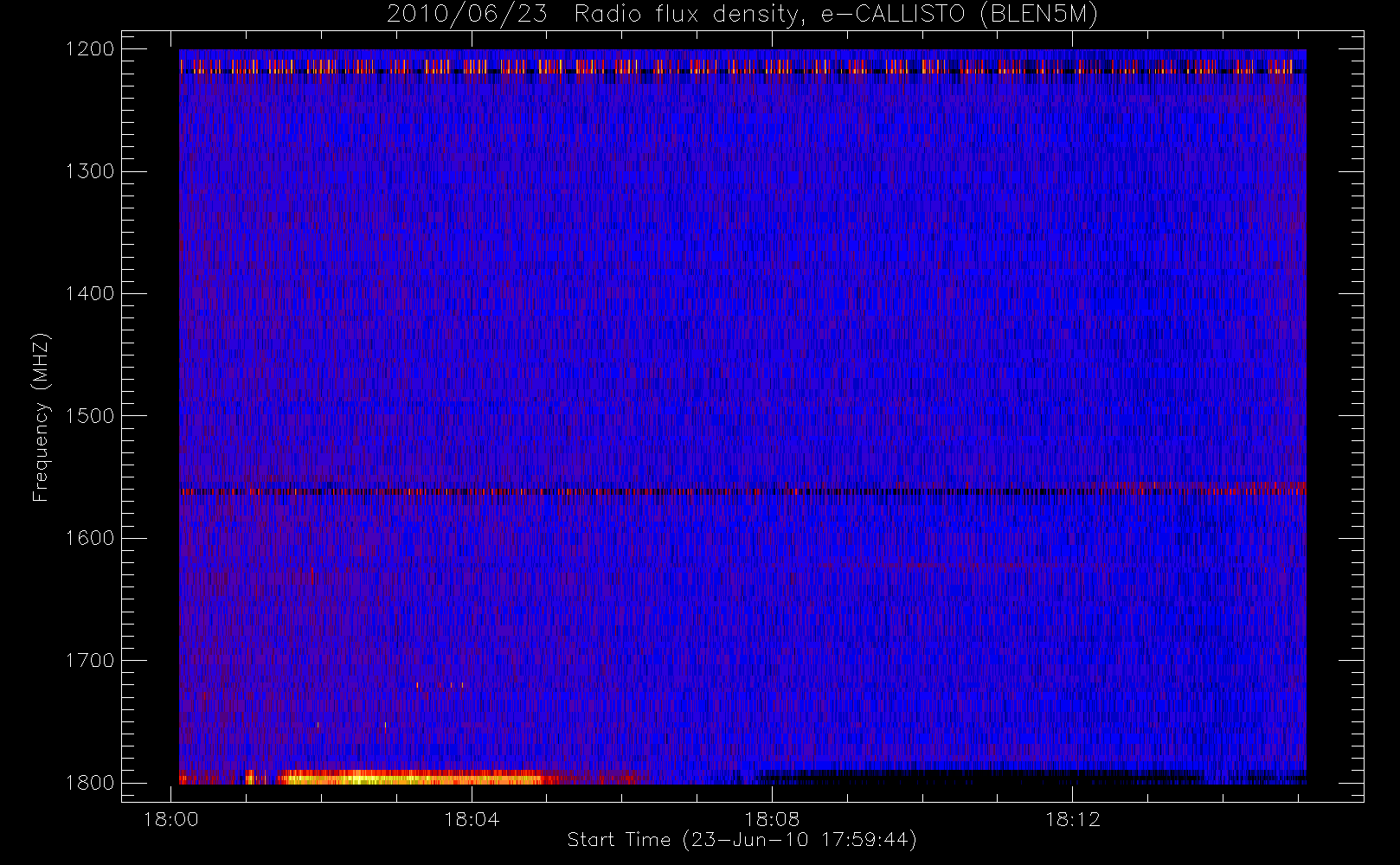Select the 1700 frequency tick label
Viewport: 1400px width, 865px height.
pyautogui.click(x=90, y=660)
